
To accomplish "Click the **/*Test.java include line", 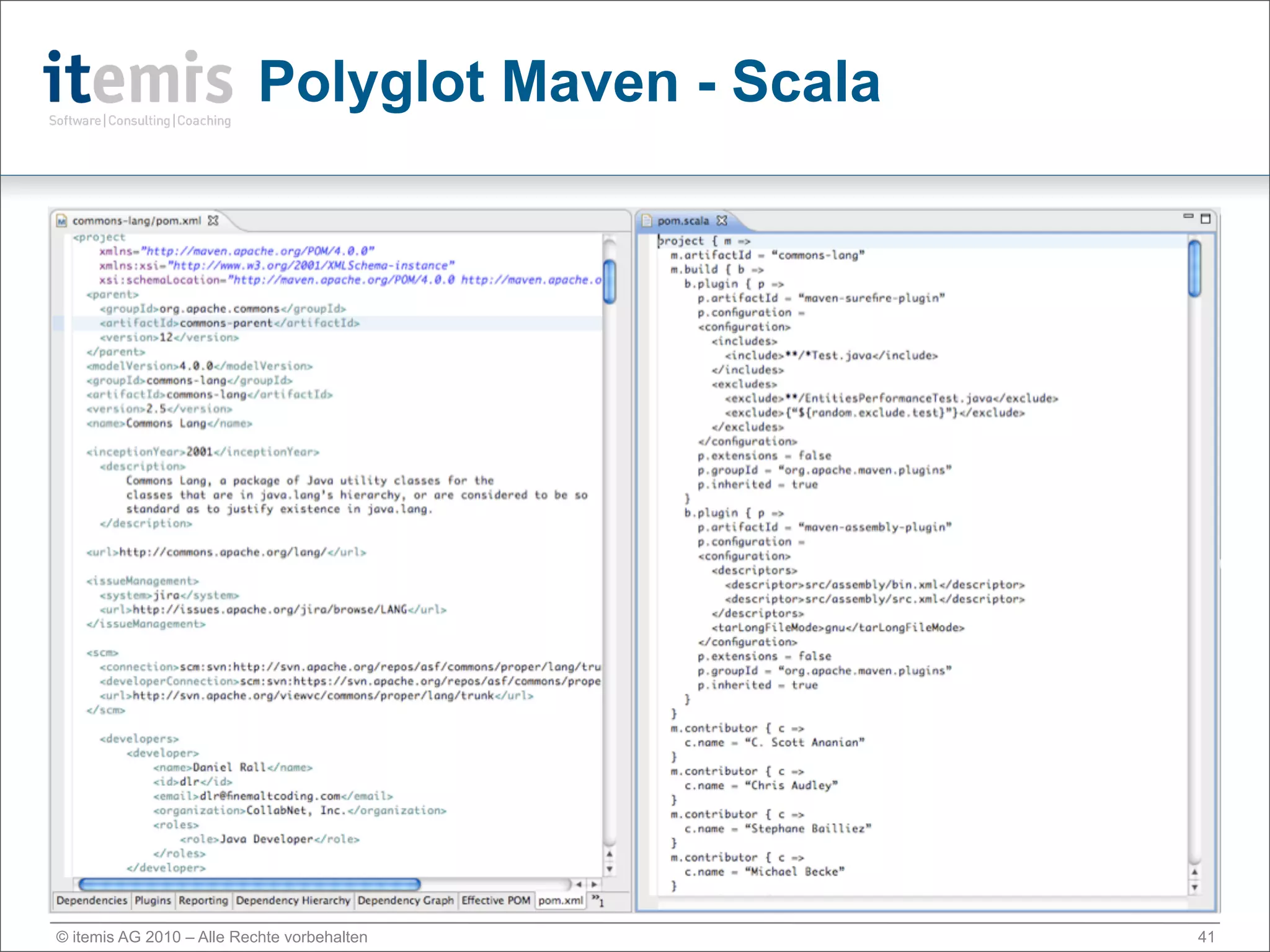I will 832,356.
